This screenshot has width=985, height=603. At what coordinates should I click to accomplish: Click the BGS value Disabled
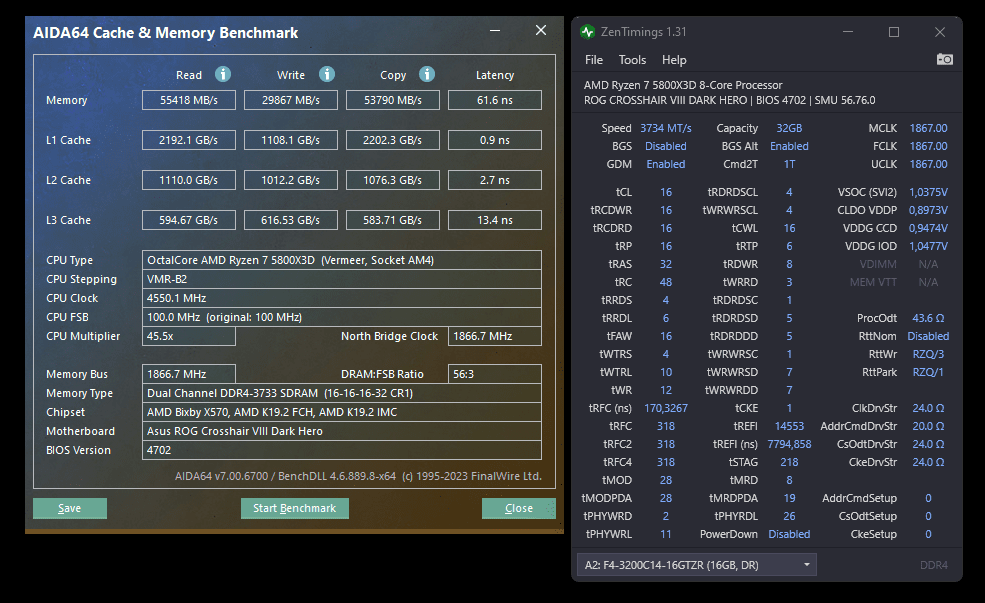point(666,146)
